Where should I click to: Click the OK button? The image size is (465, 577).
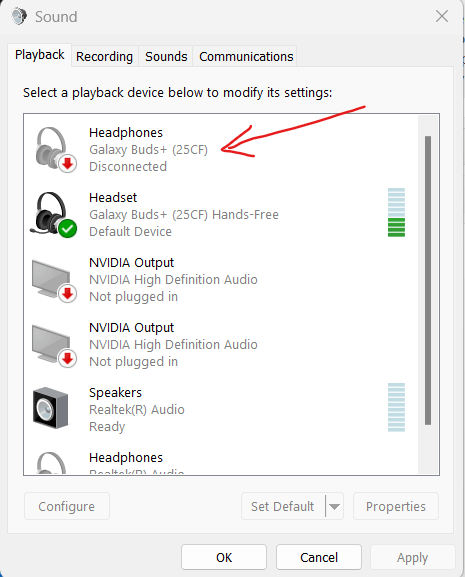(224, 557)
